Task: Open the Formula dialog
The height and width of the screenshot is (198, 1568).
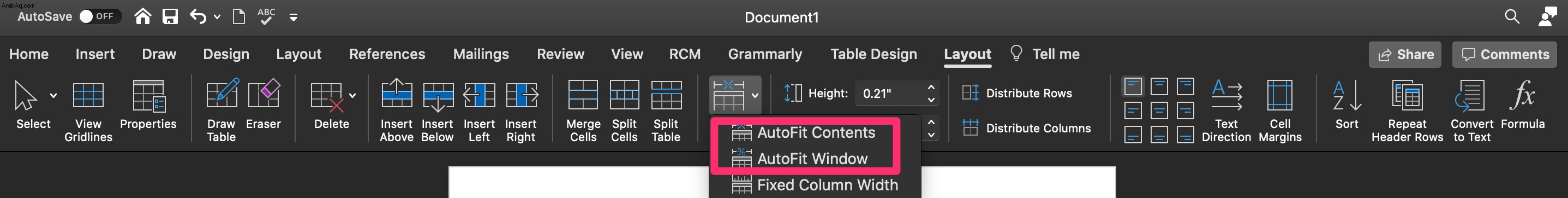Action: point(1522,104)
